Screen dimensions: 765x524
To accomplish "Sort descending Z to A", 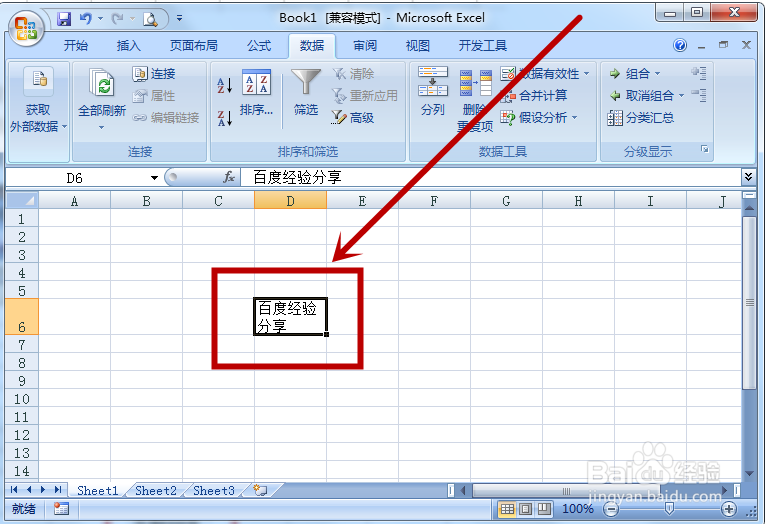I will tap(224, 118).
